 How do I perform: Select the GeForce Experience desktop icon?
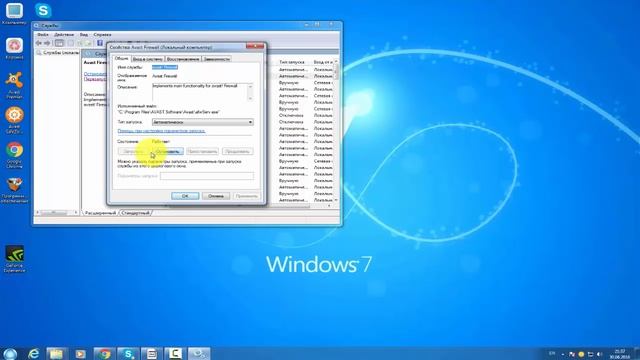click(14, 259)
